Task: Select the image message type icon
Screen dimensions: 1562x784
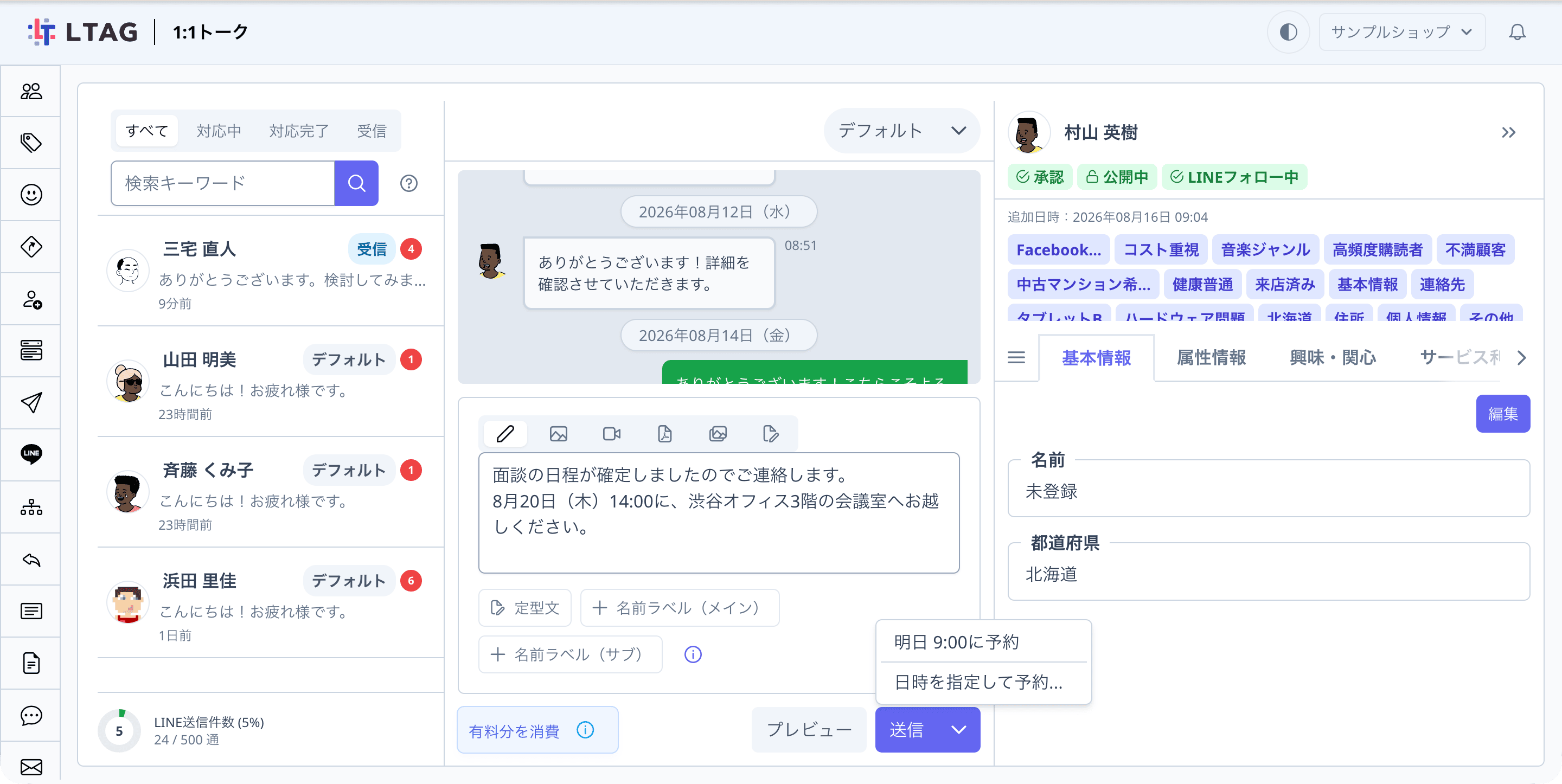Action: (x=559, y=434)
